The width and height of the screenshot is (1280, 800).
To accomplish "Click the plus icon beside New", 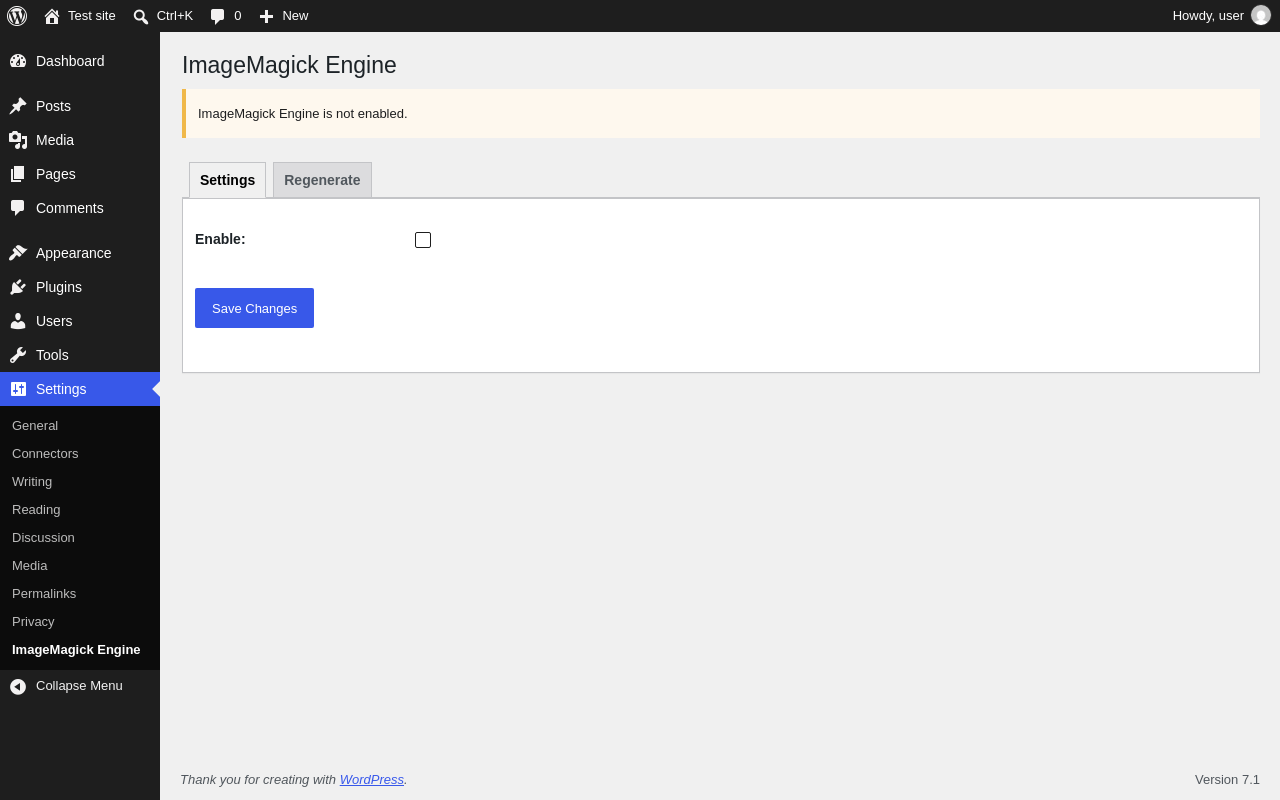I will 266,16.
